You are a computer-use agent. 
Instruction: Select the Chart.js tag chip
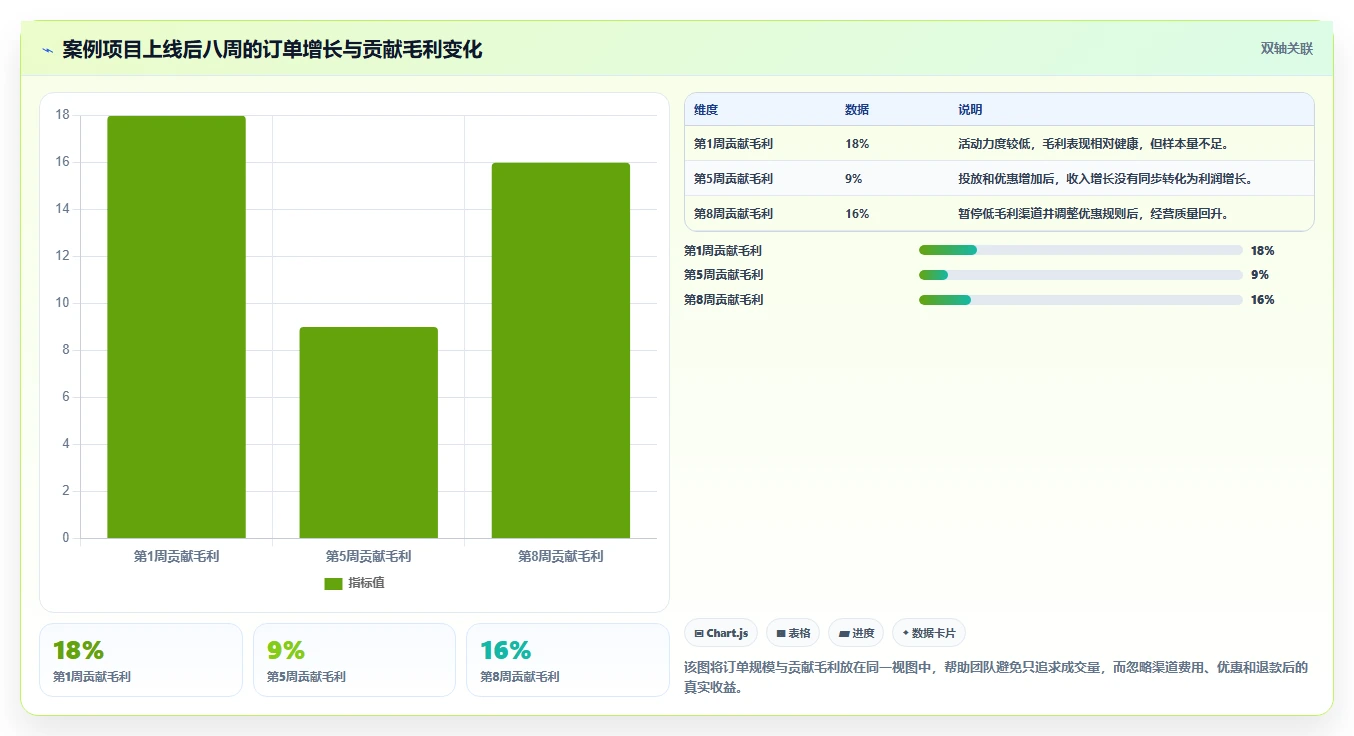[721, 633]
